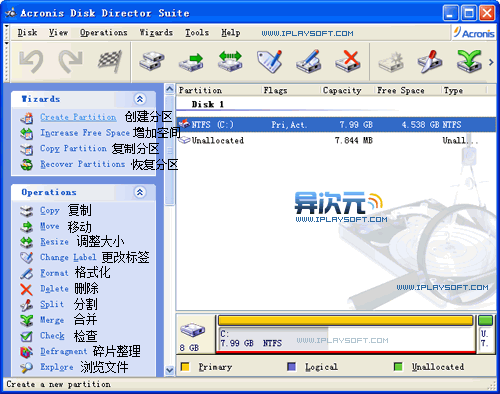The image size is (500, 394).
Task: Sort by the Free Space column header
Action: [x=408, y=90]
